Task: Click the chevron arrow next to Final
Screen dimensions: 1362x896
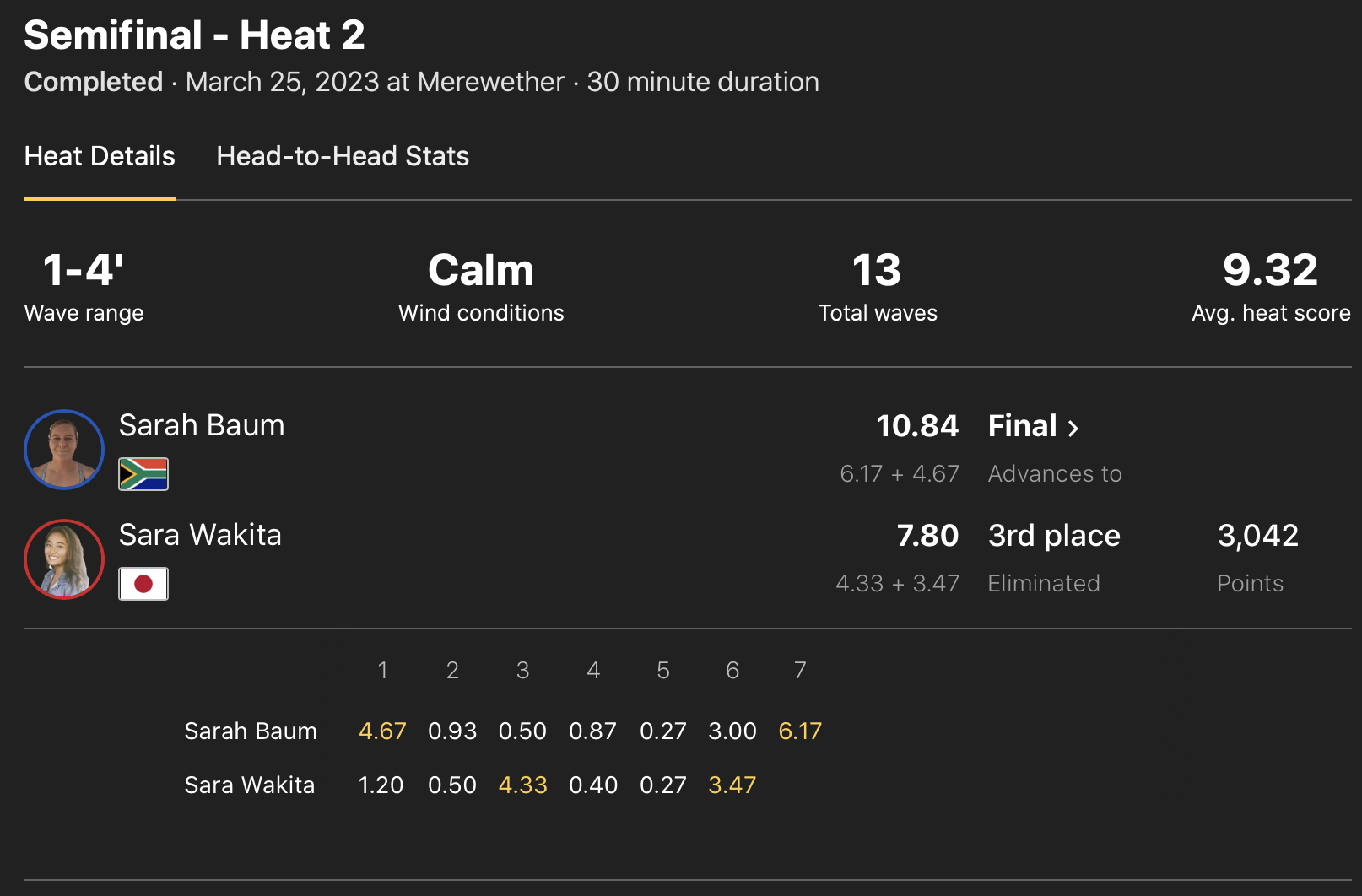Action: click(x=1073, y=428)
